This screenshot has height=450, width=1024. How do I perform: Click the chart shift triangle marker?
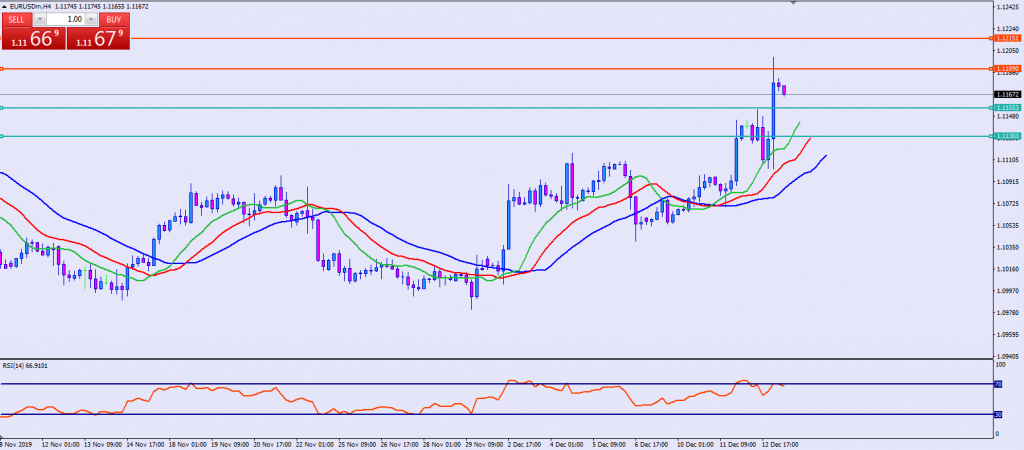click(x=794, y=4)
